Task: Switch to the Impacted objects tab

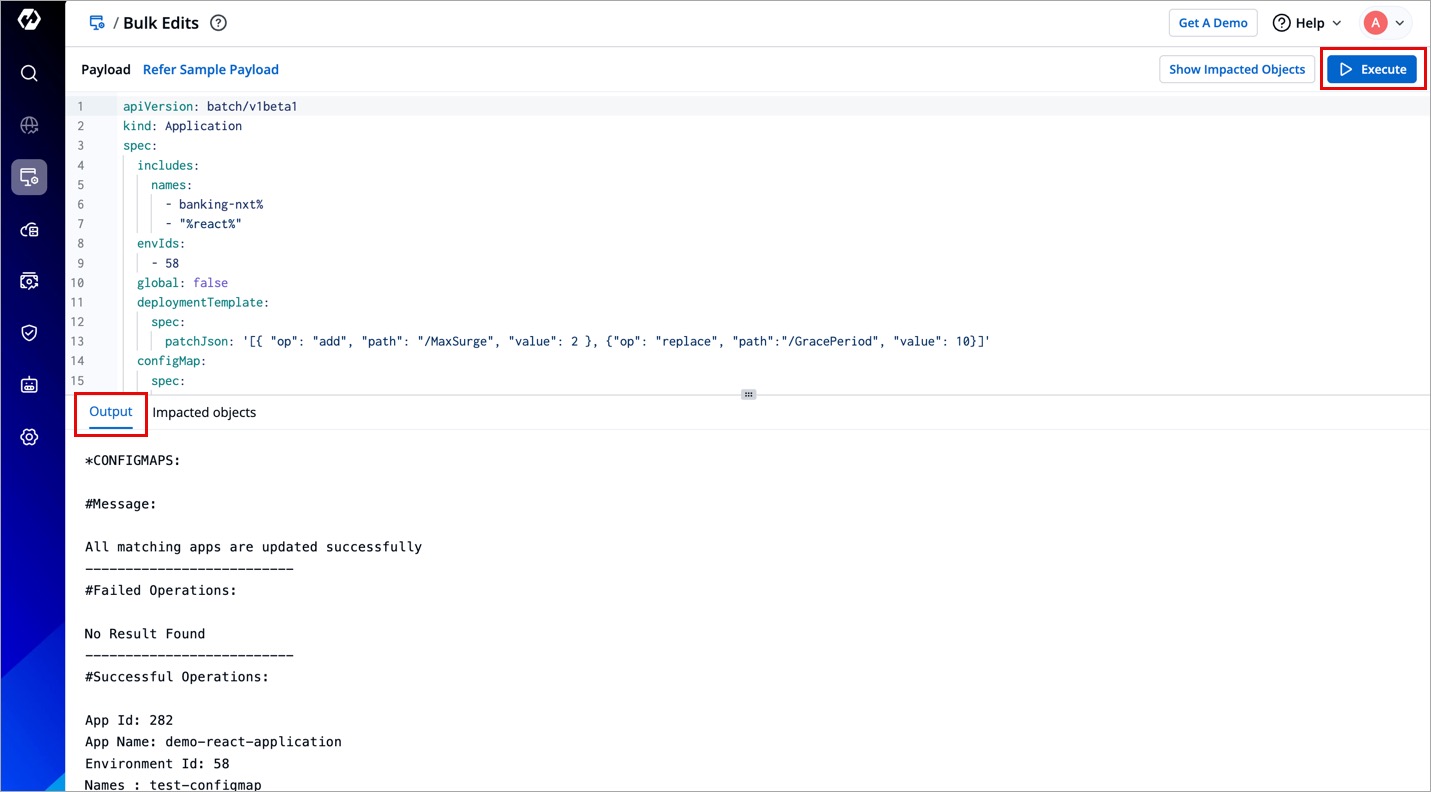Action: coord(204,412)
